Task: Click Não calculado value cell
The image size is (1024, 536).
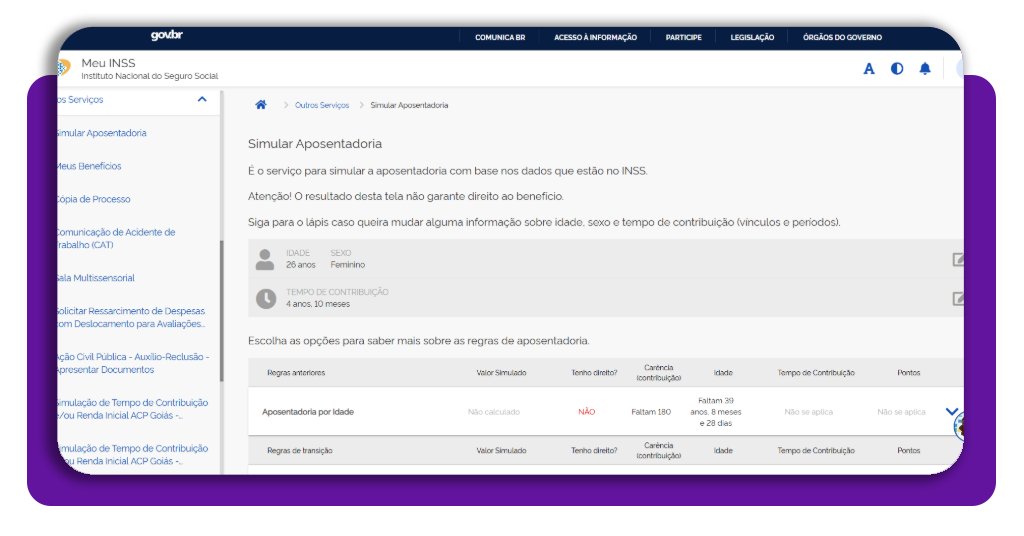Action: (494, 412)
